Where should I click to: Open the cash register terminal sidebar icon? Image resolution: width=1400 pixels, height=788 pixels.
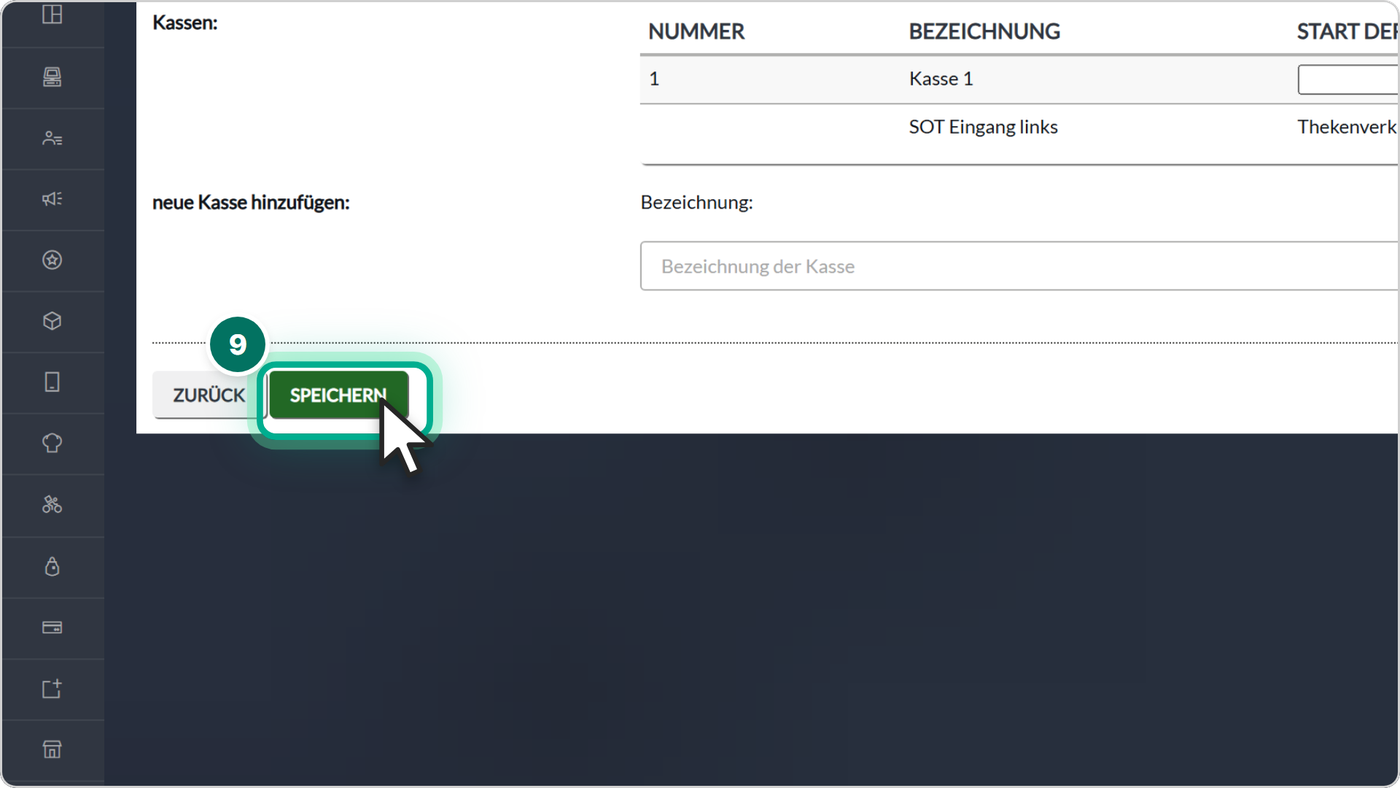52,77
